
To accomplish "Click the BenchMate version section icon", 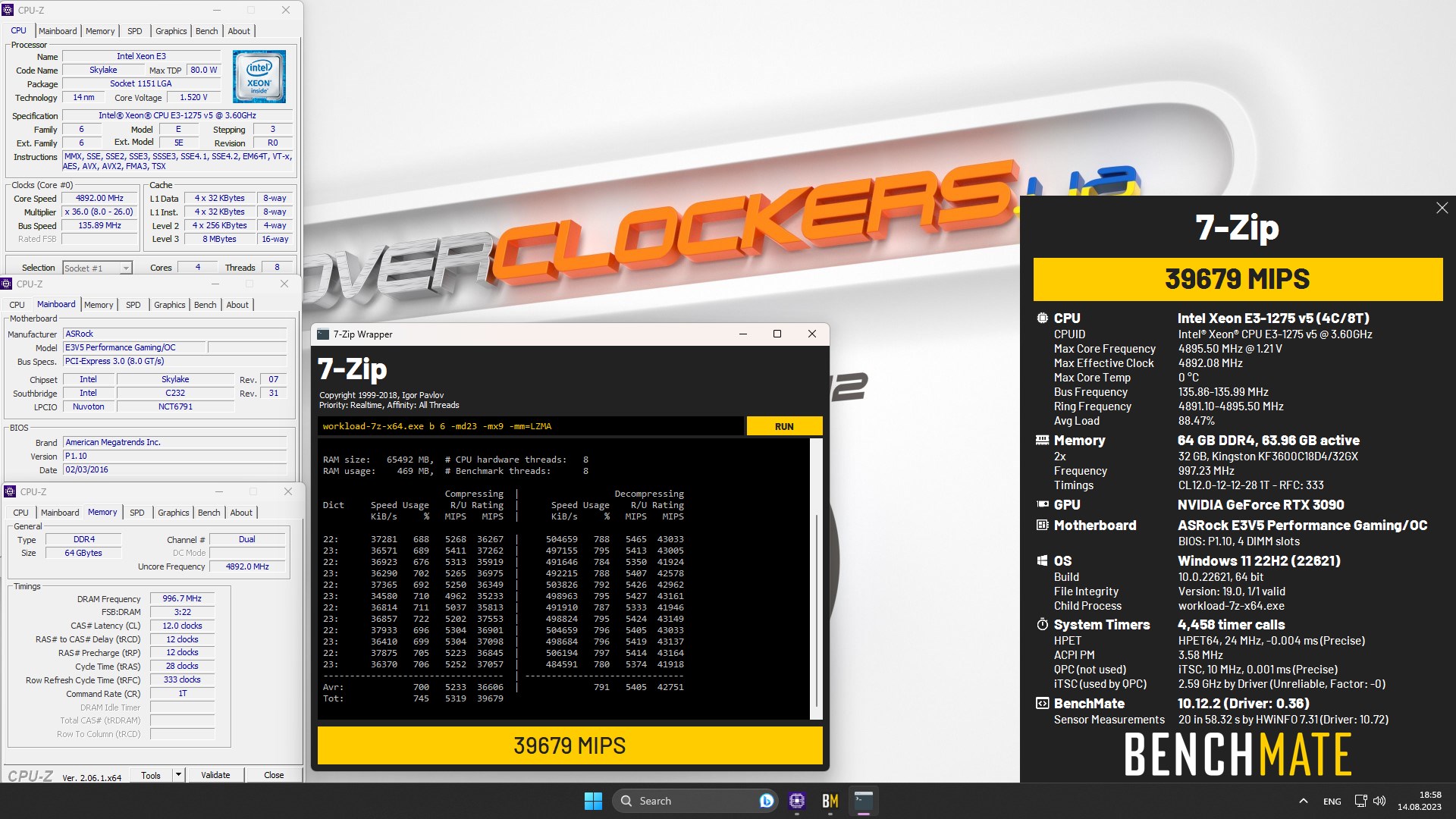I will coord(1042,703).
